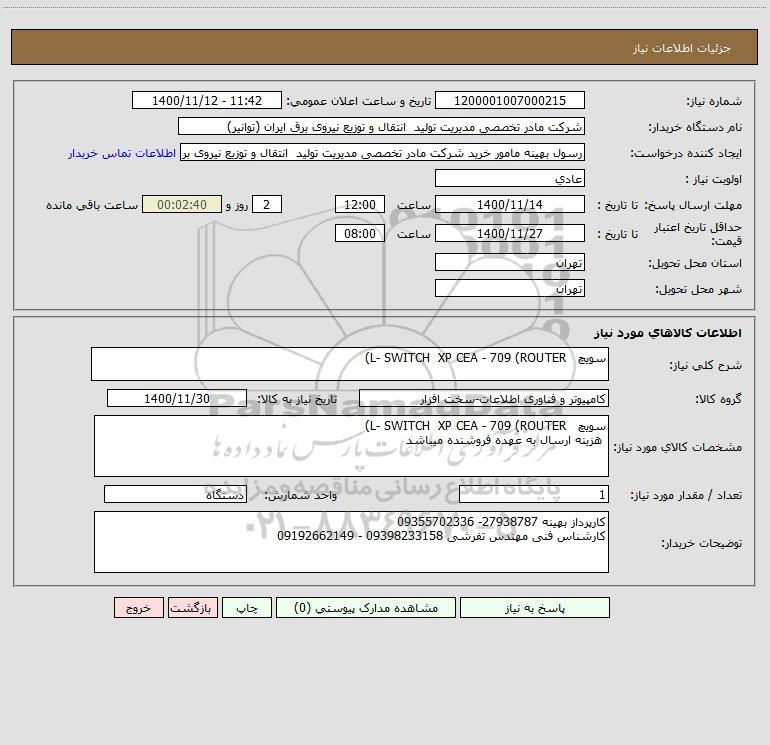This screenshot has height=745, width=770.
Task: Click the response deadline date 1400/11/14
Action: coord(510,204)
